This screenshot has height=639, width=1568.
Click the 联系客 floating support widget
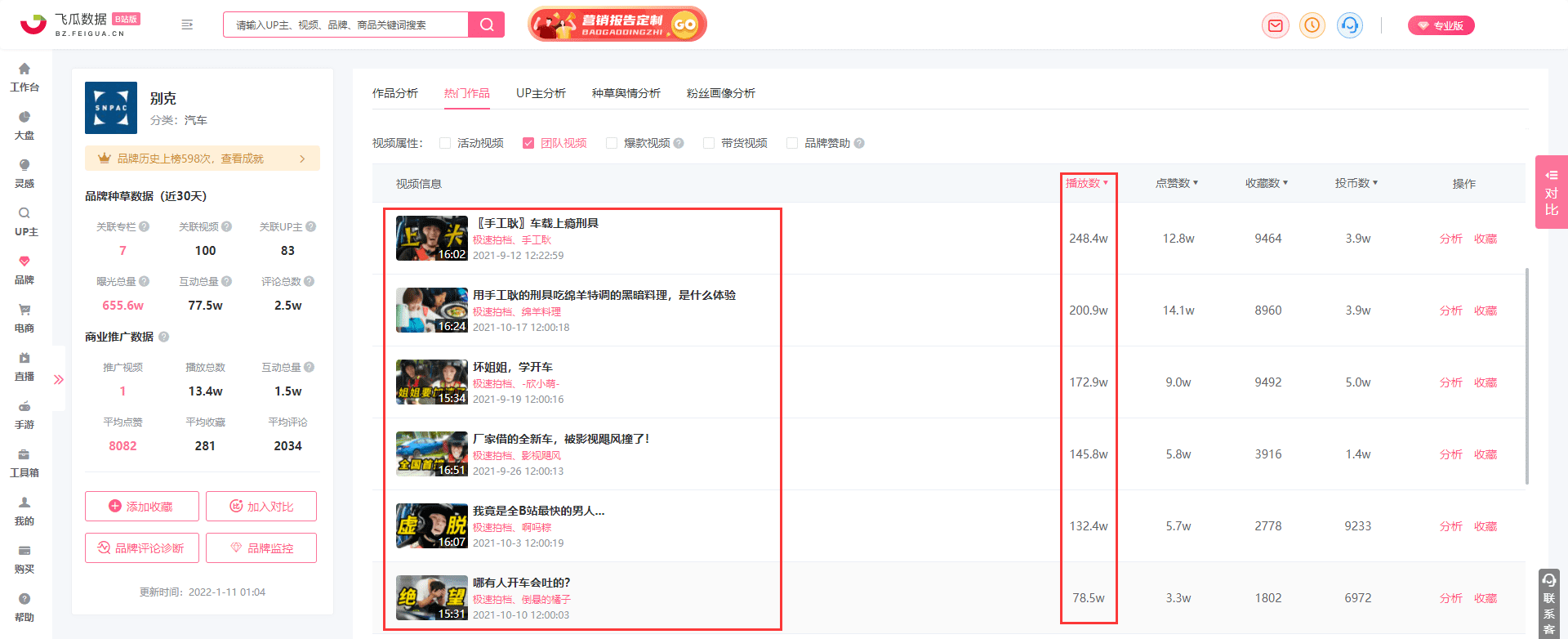click(1549, 603)
